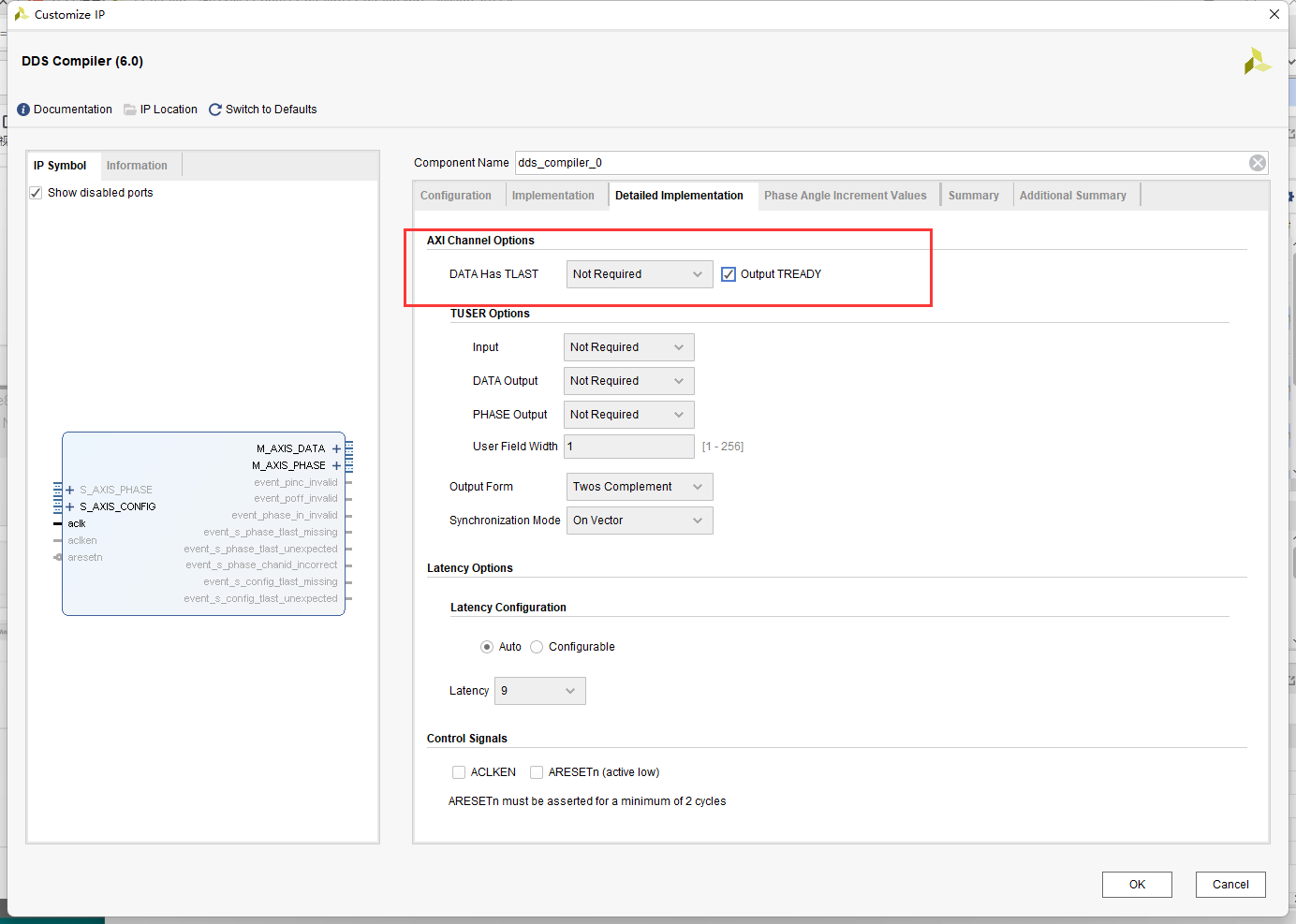Select the Configurable latency radio button
The height and width of the screenshot is (924, 1296).
pos(537,647)
